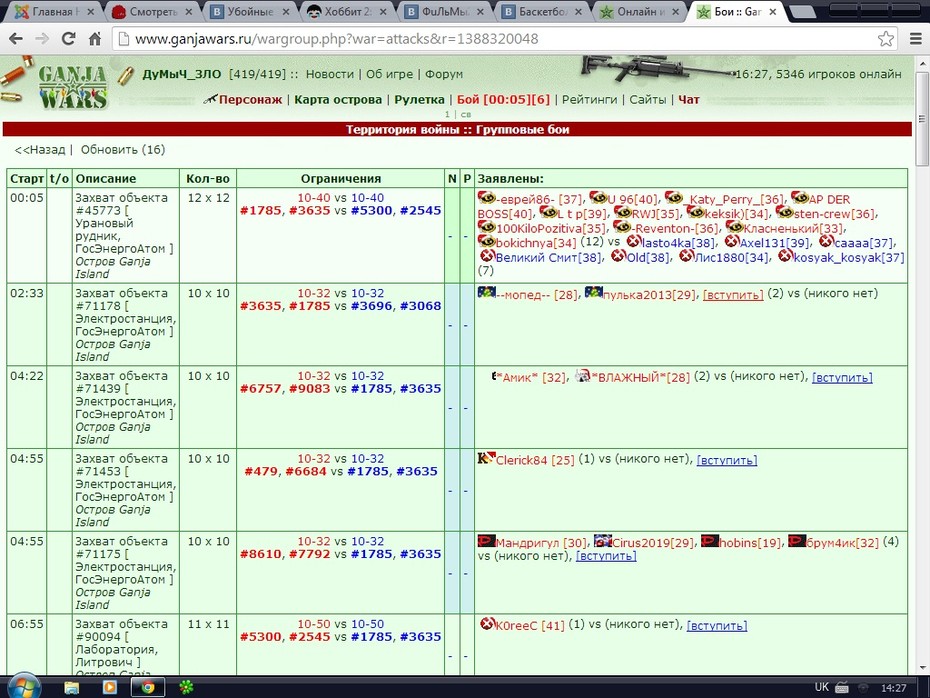Image resolution: width=930 pixels, height=698 pixels.
Task: Open Windows Start button
Action: (x=24, y=687)
